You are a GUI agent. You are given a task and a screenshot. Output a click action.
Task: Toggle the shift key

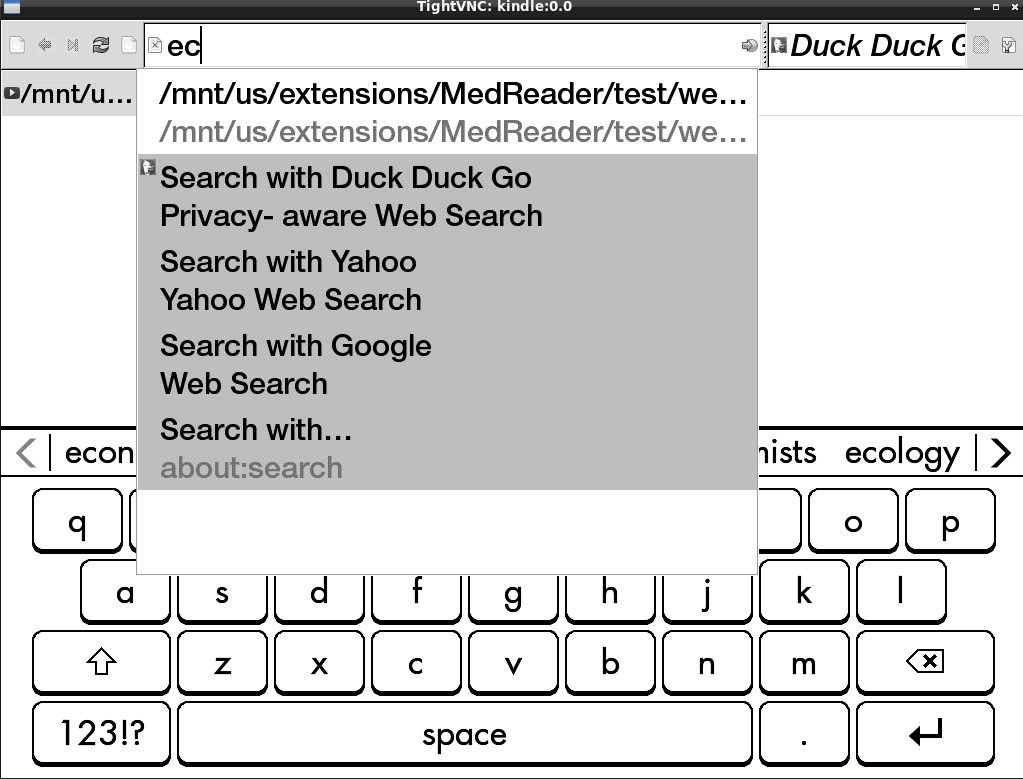click(x=101, y=662)
